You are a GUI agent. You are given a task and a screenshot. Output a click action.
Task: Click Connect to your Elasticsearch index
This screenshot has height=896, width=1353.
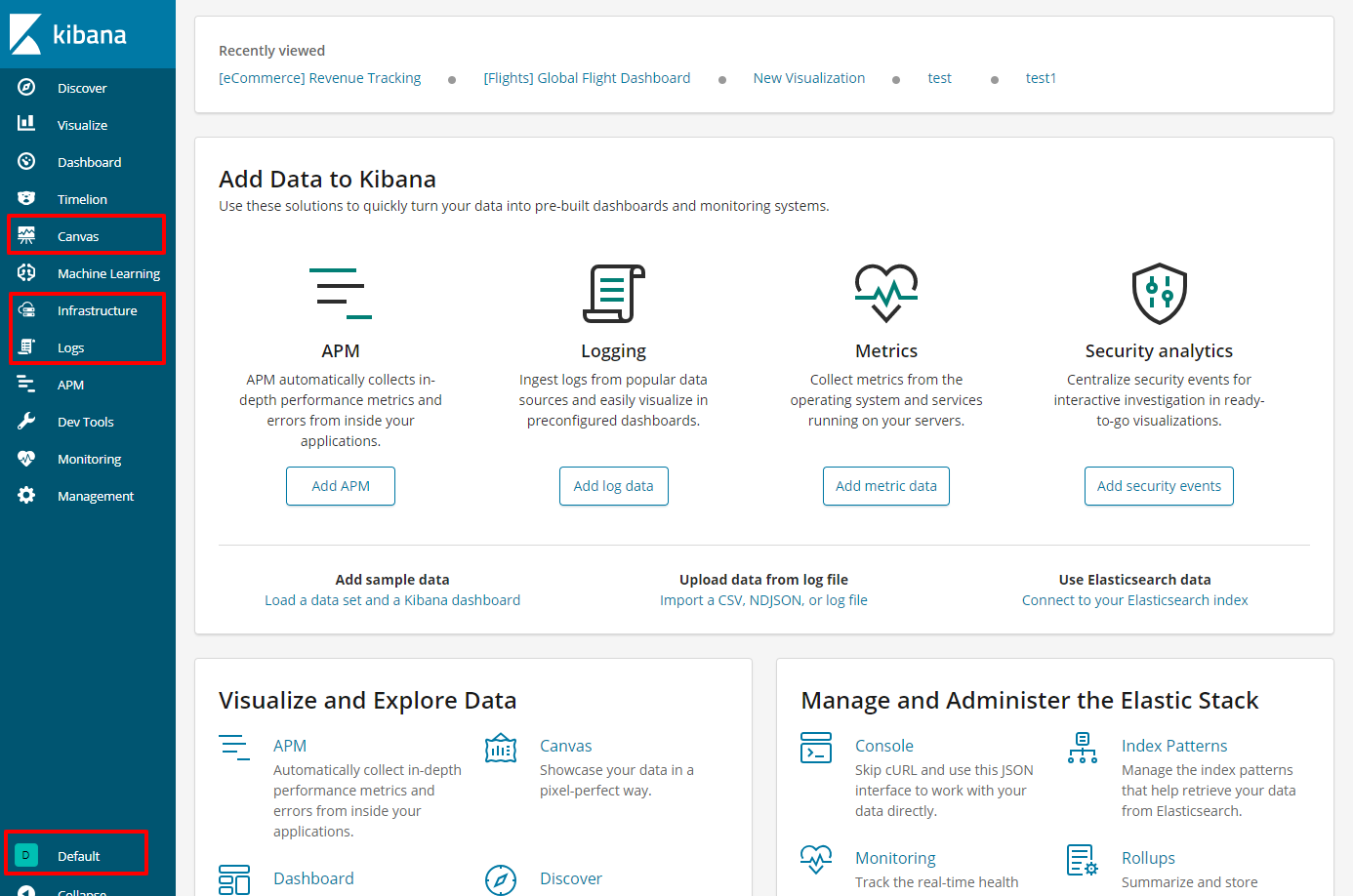pyautogui.click(x=1134, y=599)
